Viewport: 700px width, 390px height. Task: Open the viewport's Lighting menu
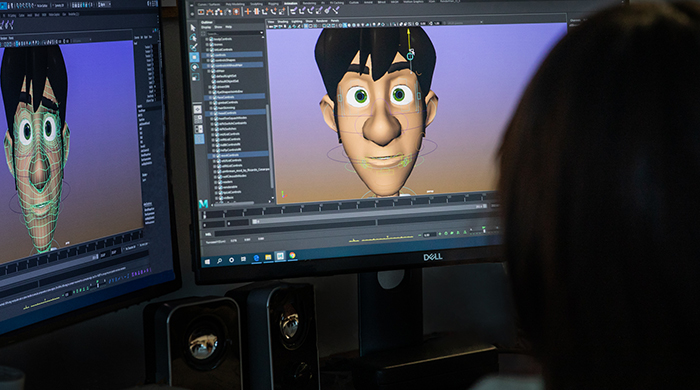tap(297, 21)
